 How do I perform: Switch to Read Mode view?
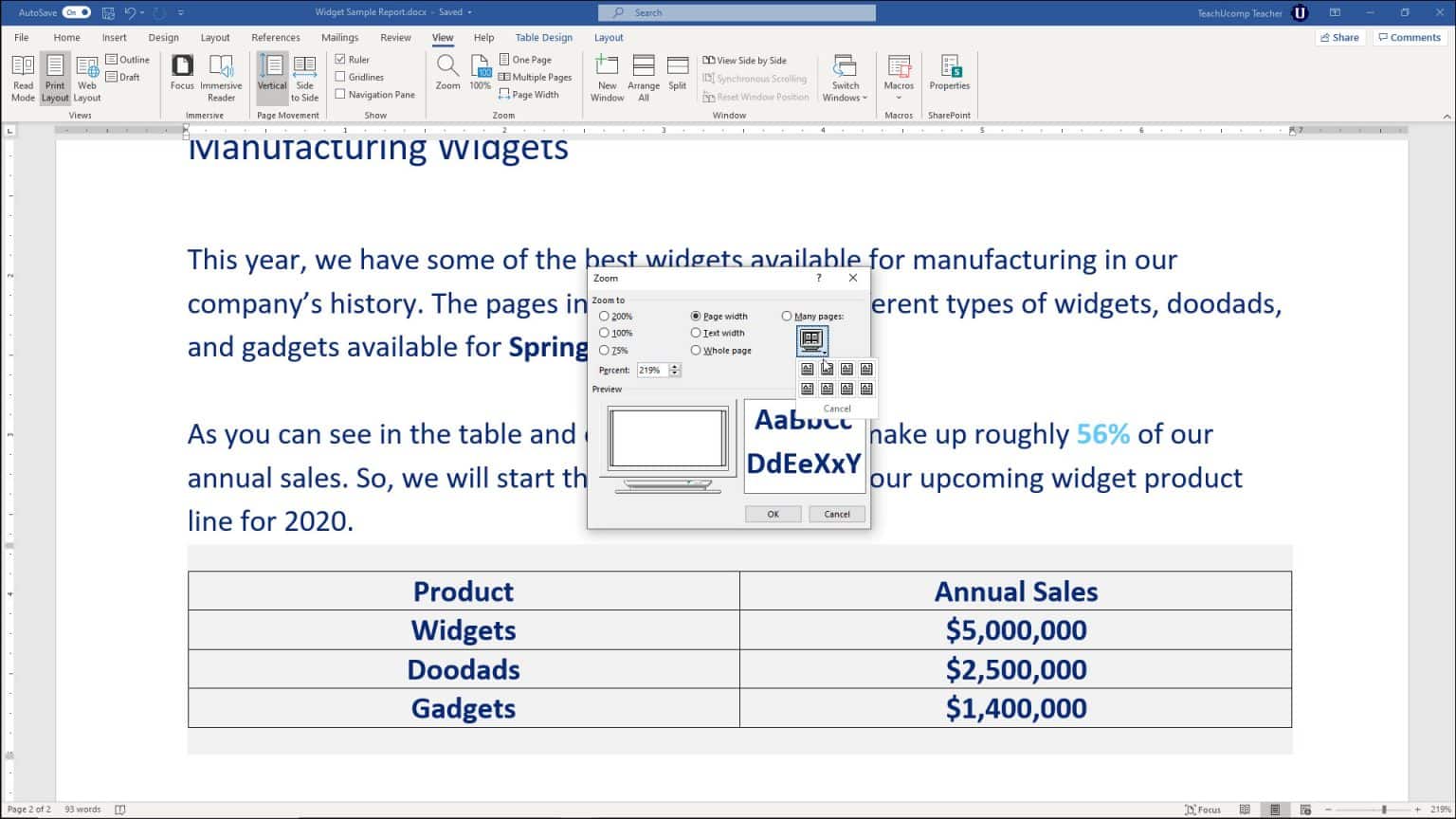22,78
